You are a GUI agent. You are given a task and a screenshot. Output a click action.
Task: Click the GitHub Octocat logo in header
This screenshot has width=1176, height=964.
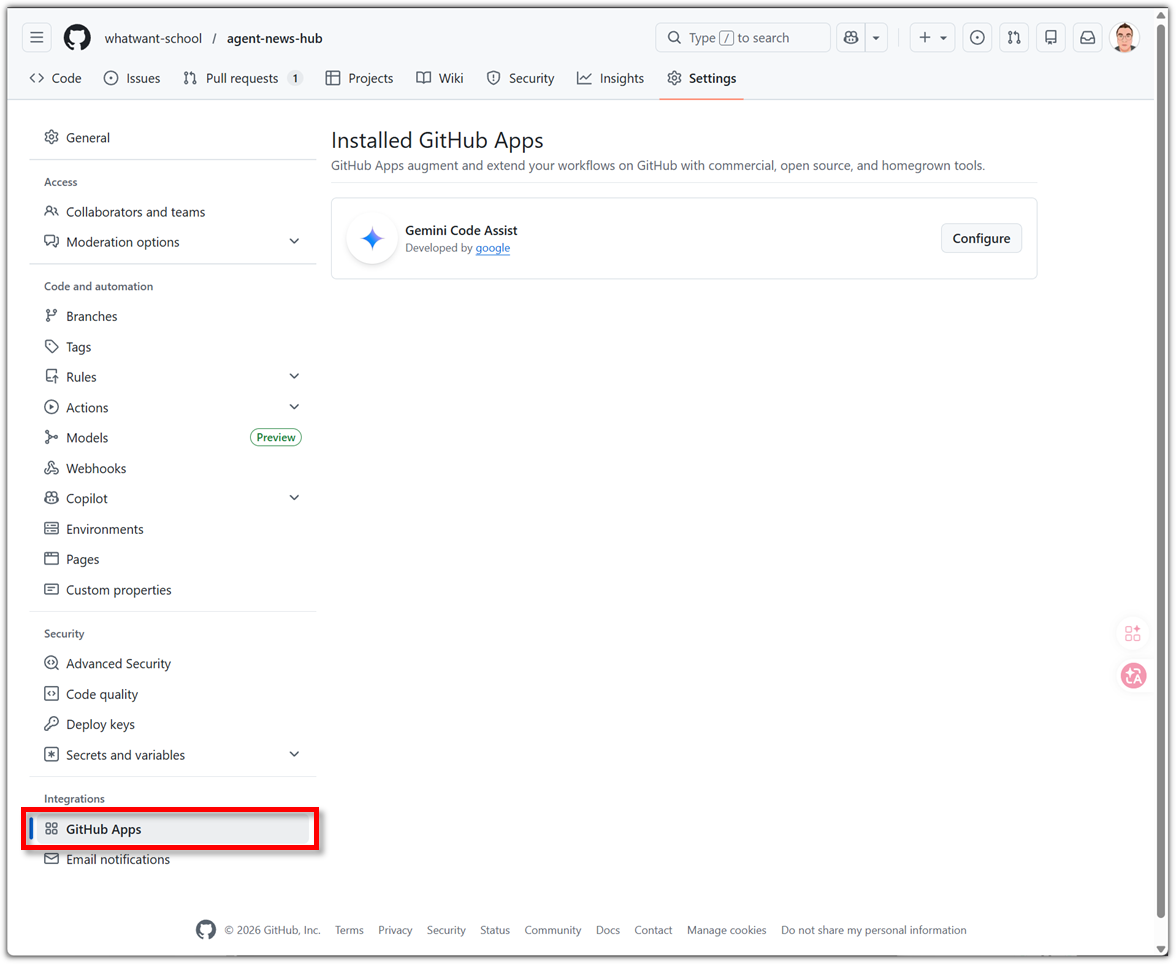point(77,38)
